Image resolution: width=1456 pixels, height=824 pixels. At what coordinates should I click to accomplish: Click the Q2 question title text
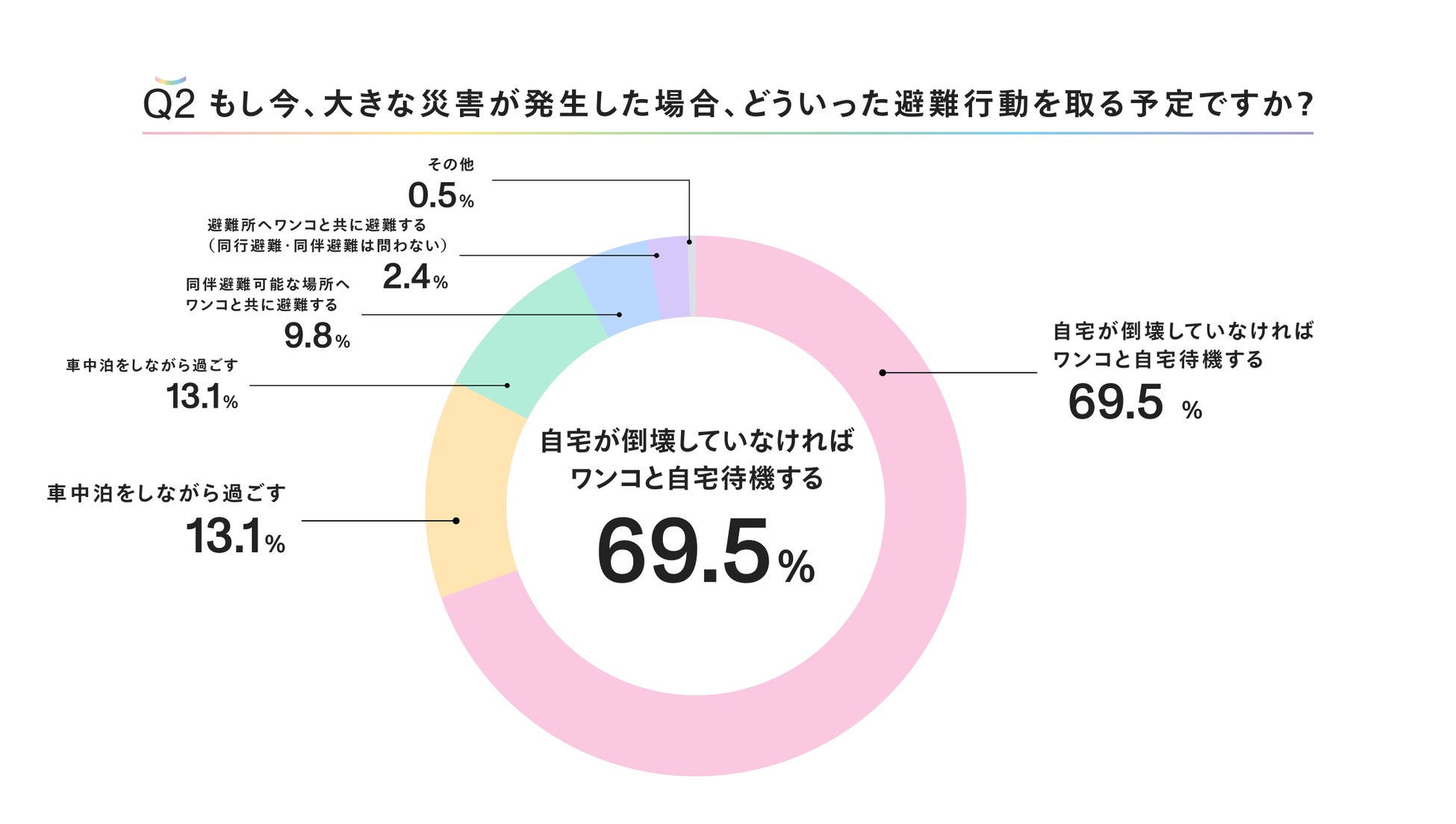tap(727, 104)
